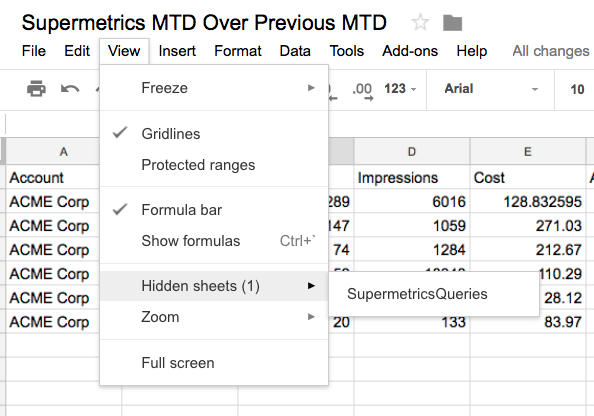Viewport: 594px width, 416px height.
Task: Select the Impressions header cell
Action: pyautogui.click(x=412, y=178)
